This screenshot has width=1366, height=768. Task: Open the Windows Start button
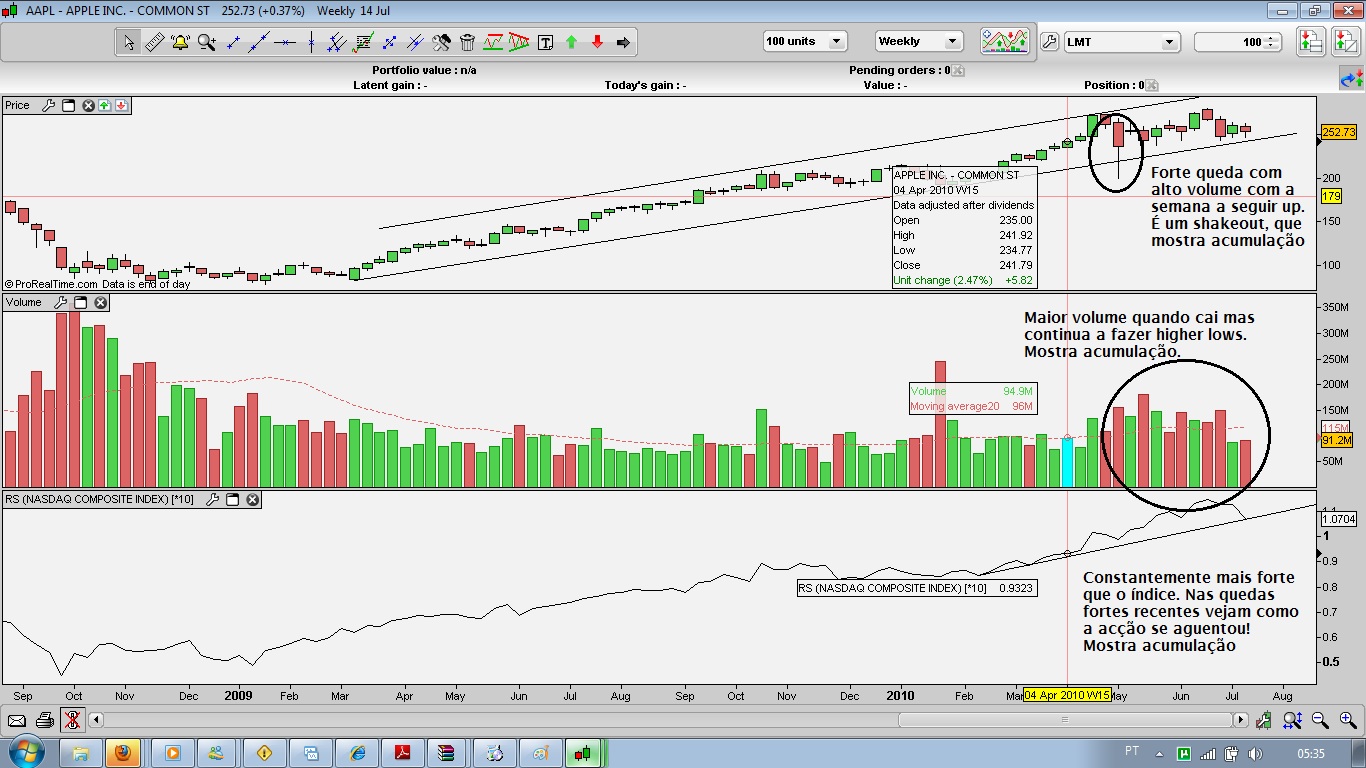click(x=25, y=752)
